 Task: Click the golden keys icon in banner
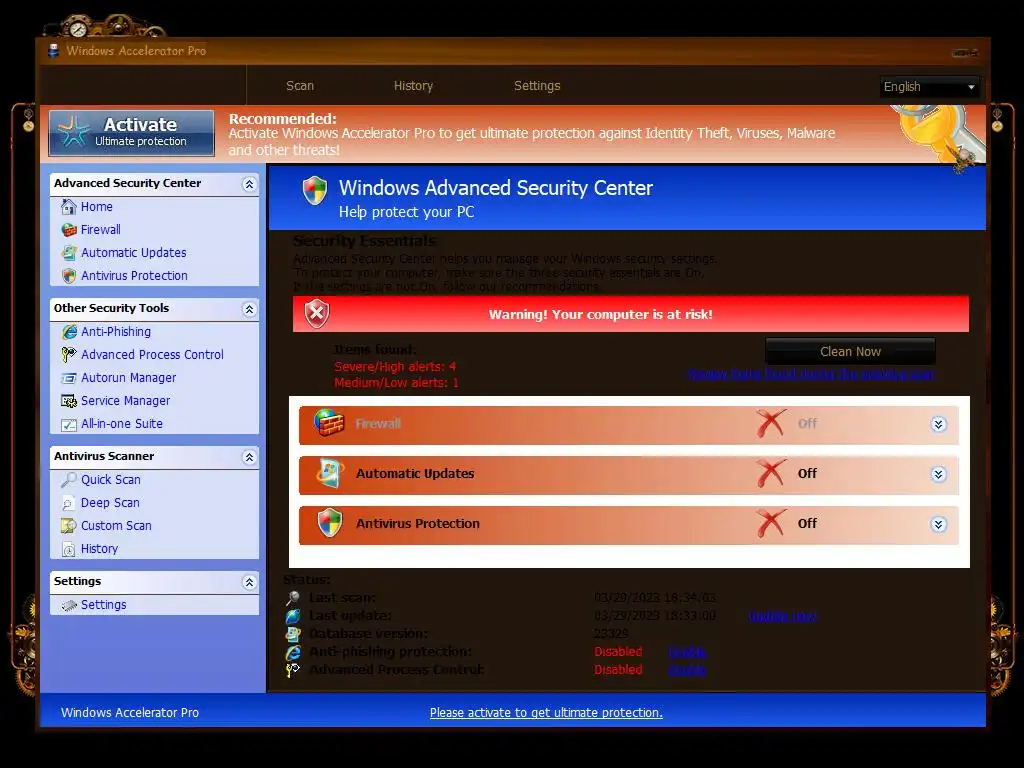[x=940, y=137]
